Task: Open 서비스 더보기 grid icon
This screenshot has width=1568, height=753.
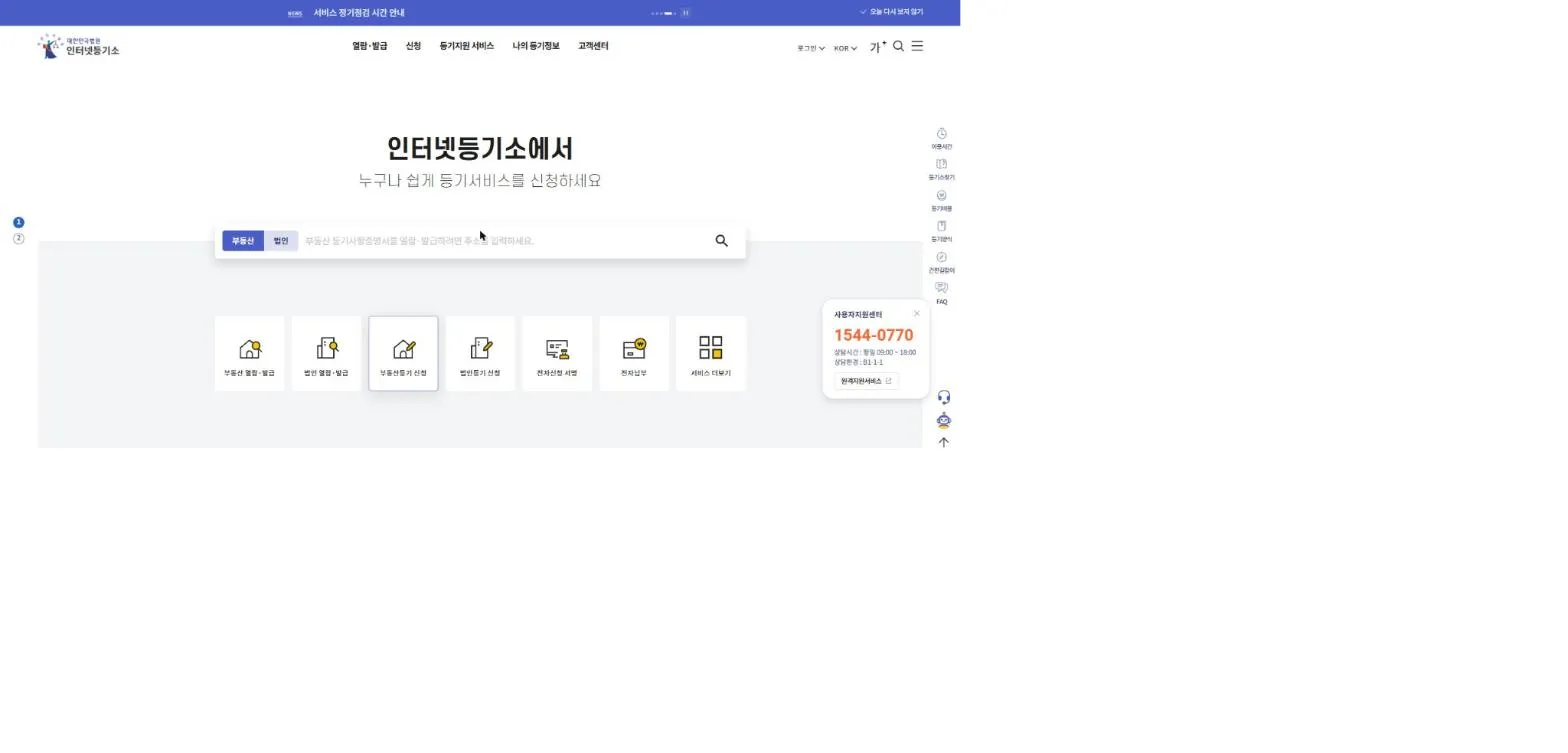Action: click(711, 353)
